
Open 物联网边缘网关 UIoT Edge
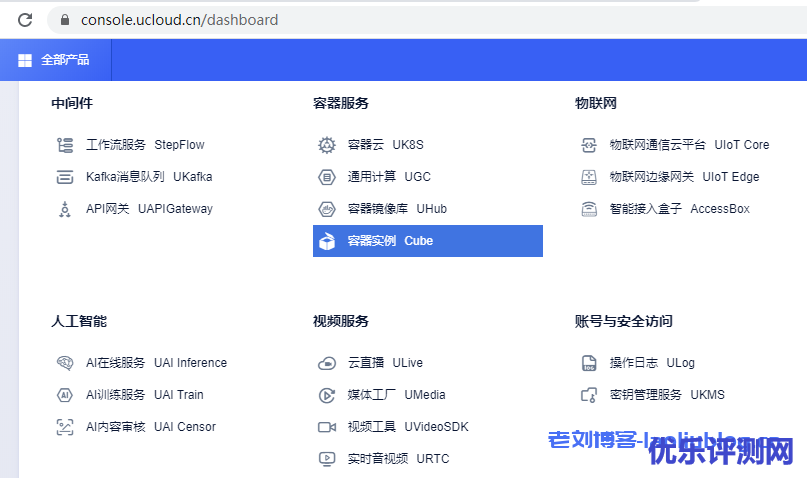pyautogui.click(x=685, y=177)
